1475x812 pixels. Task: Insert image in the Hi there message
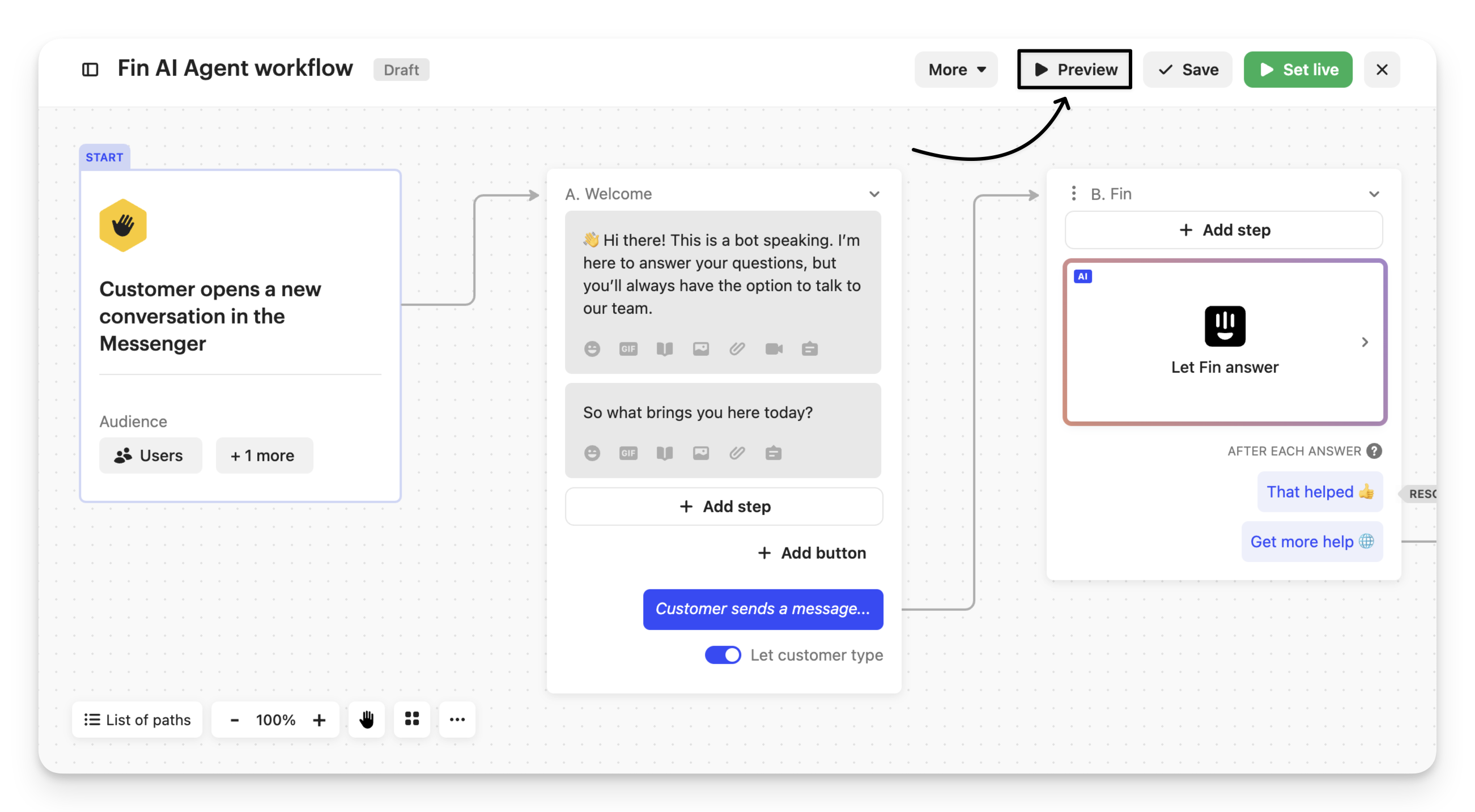701,348
